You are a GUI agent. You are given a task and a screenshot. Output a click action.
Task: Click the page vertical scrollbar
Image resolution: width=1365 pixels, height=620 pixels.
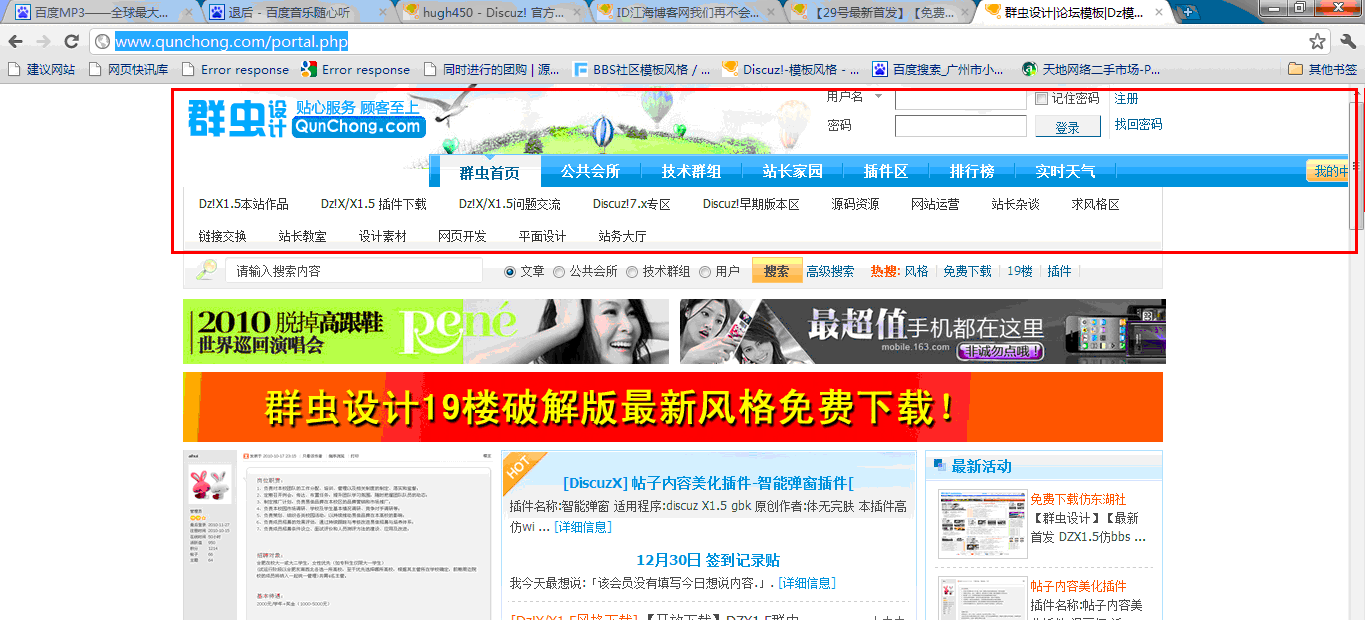coord(1357,164)
